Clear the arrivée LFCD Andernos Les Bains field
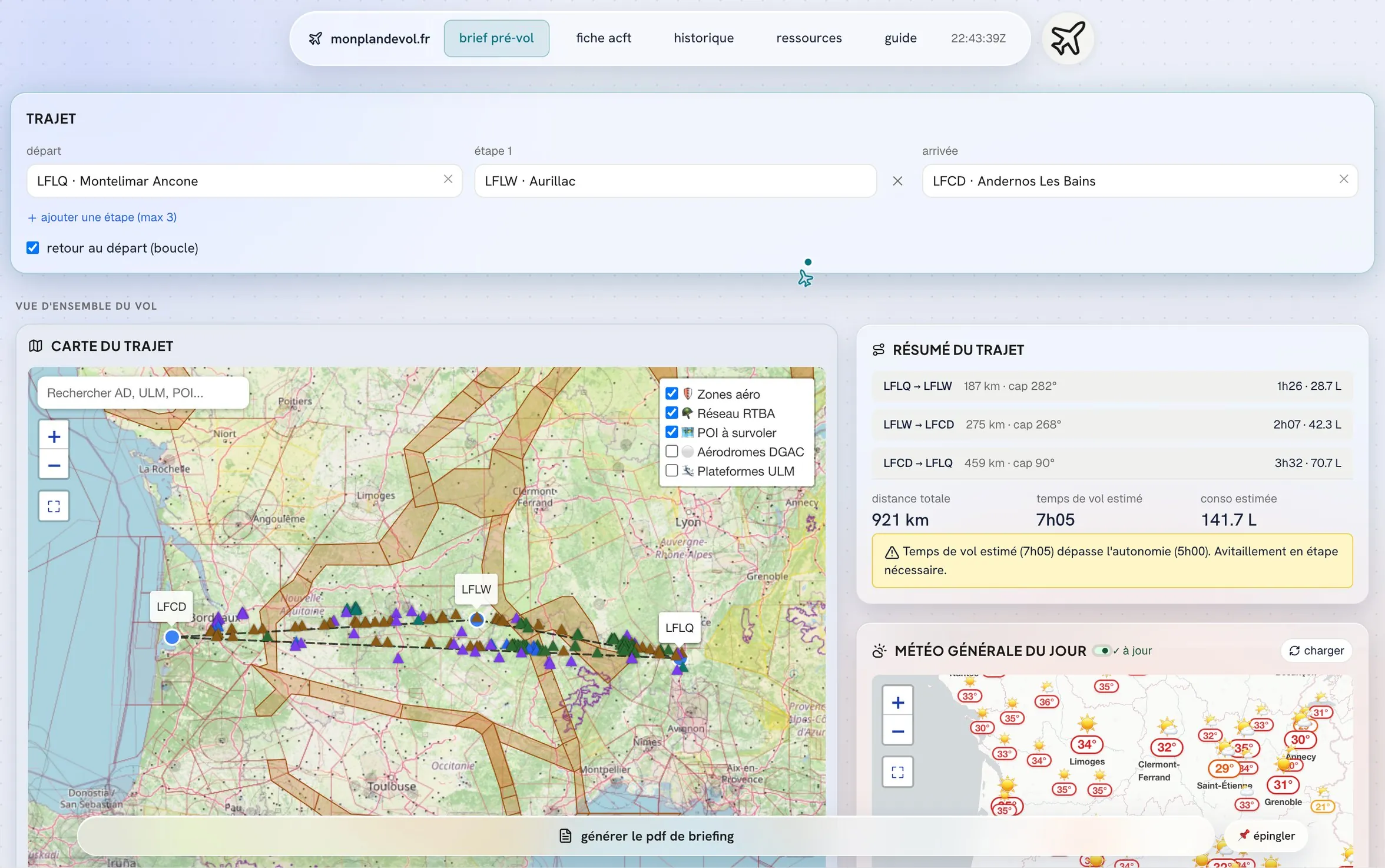 pyautogui.click(x=1344, y=179)
